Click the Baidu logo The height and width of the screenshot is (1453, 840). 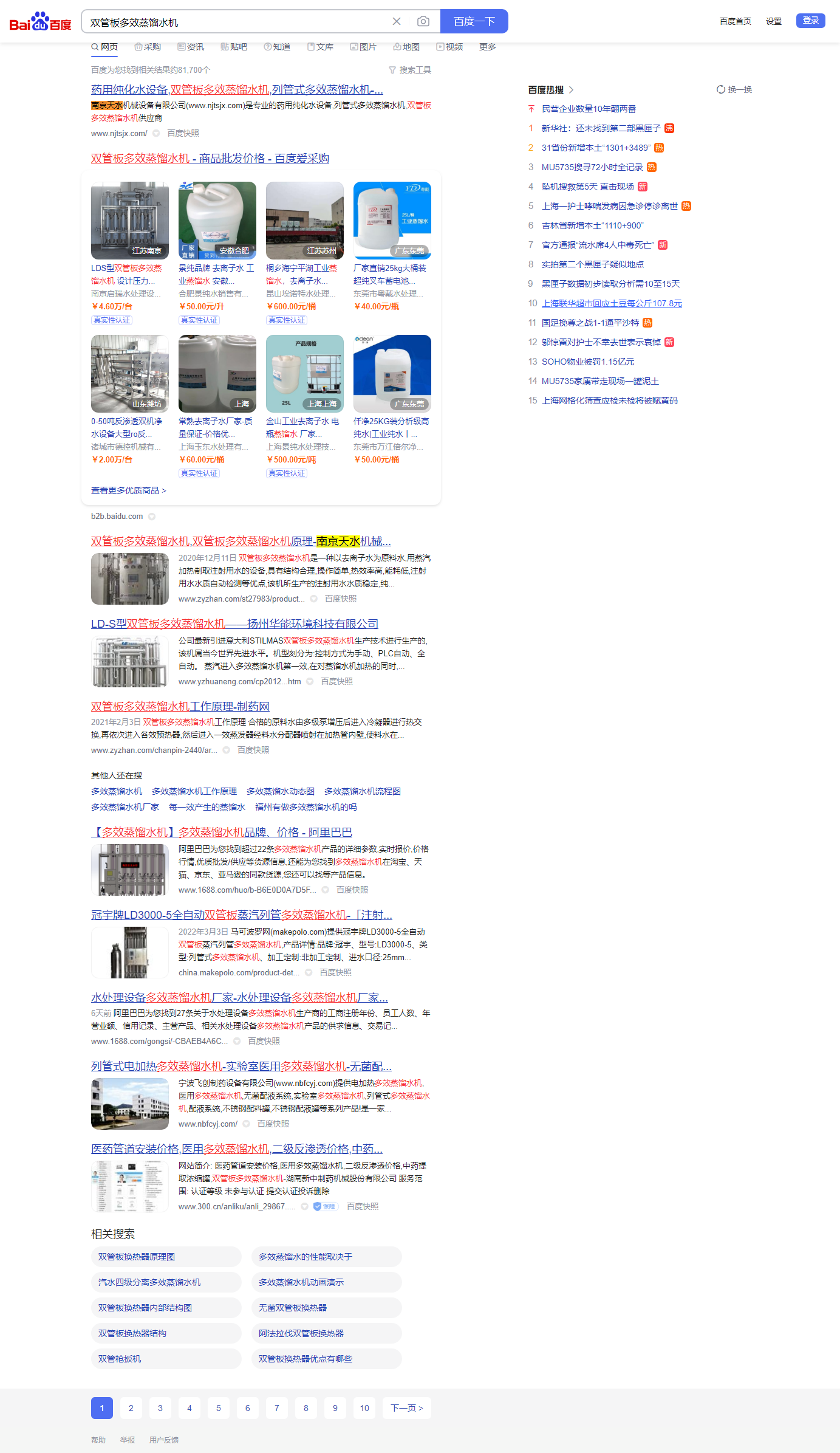coord(40,22)
